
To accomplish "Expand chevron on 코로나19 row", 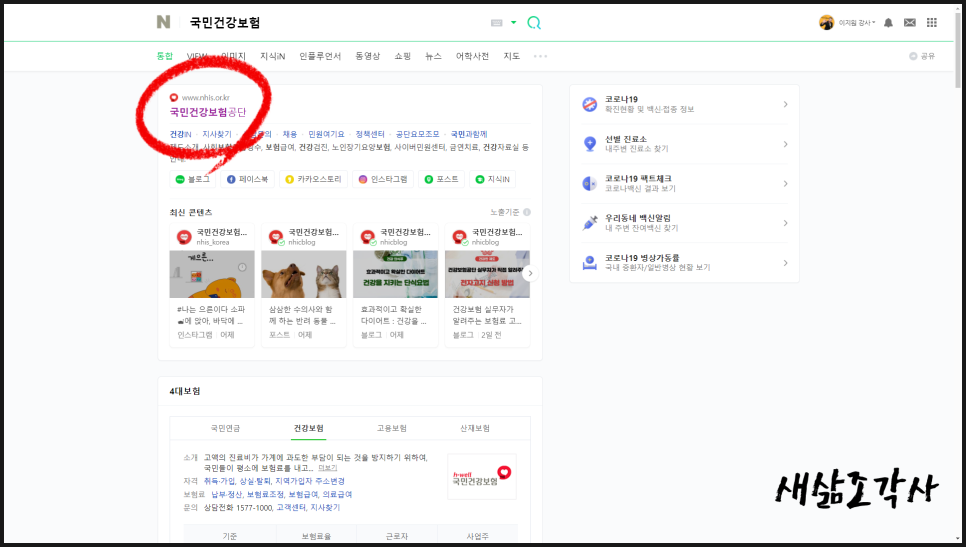I will [x=785, y=104].
